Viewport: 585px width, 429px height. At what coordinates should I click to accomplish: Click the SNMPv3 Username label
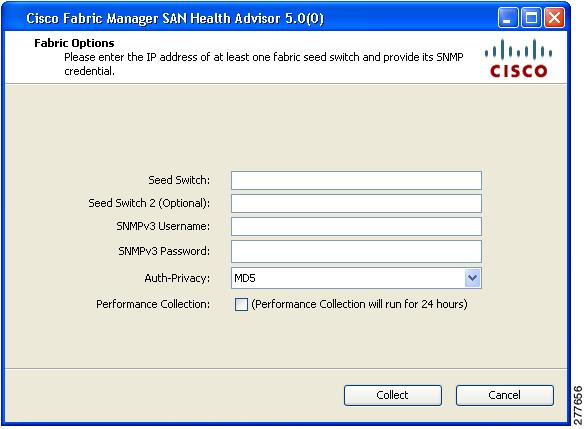tap(163, 226)
